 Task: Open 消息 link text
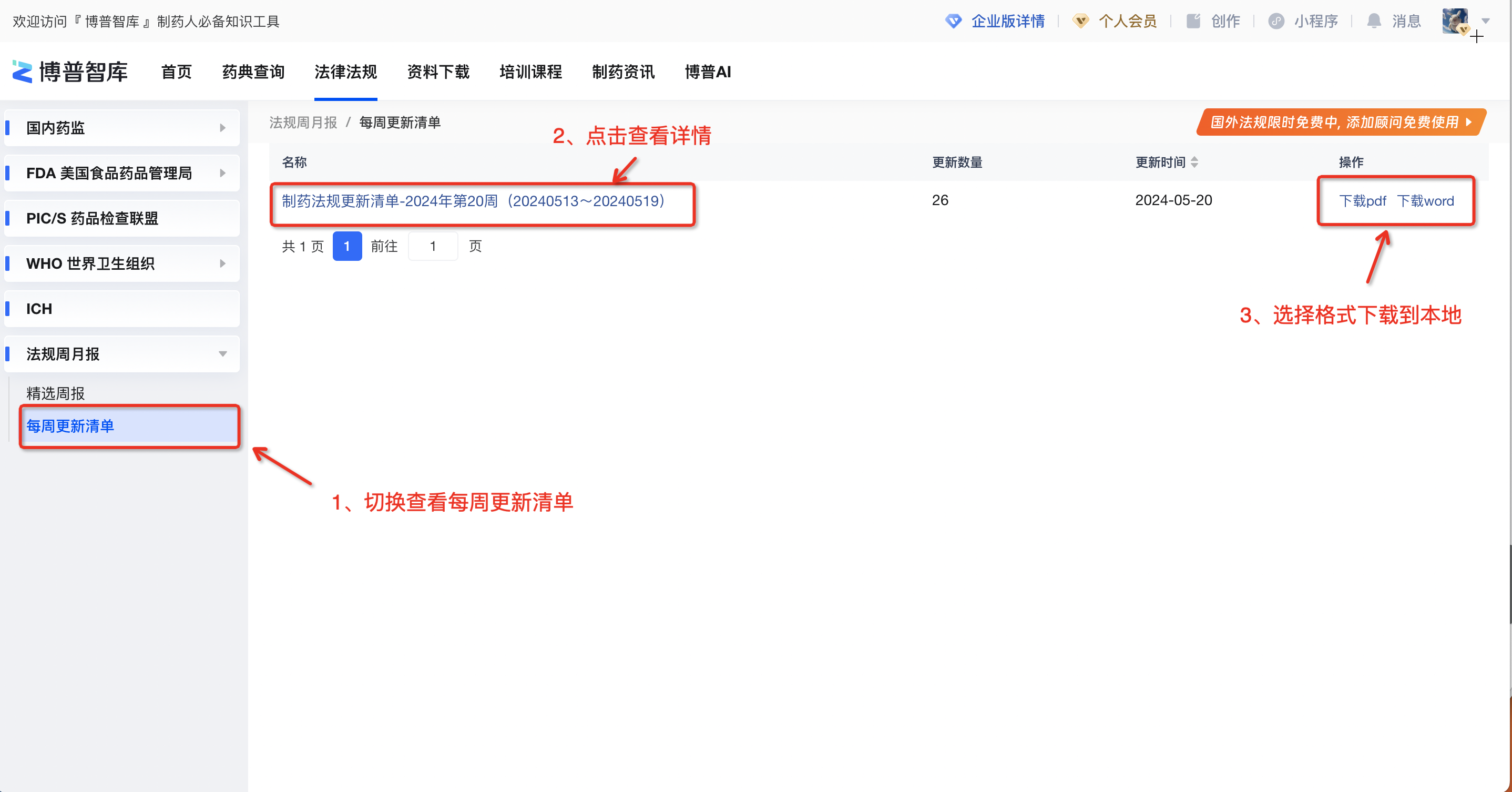1406,22
